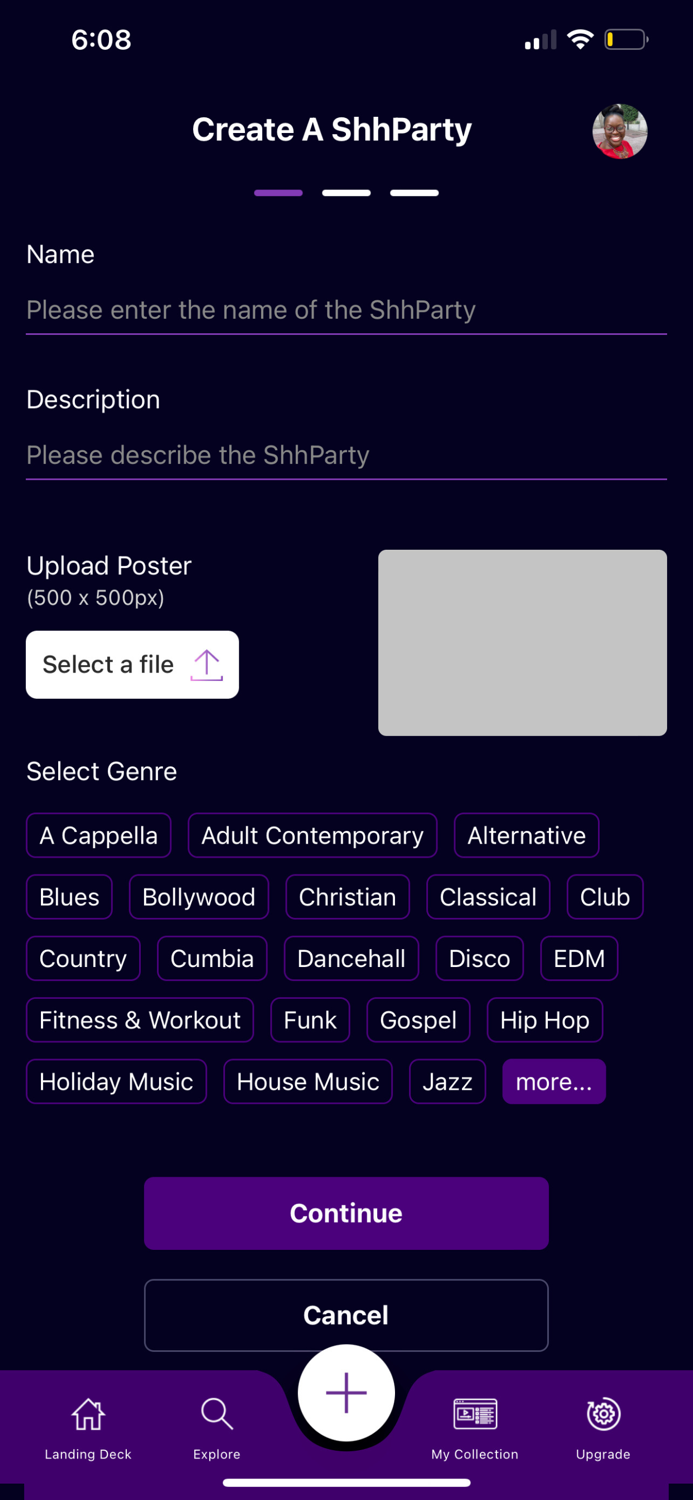Image resolution: width=693 pixels, height=1500 pixels.
Task: Click the file upload arrow icon
Action: 207,664
